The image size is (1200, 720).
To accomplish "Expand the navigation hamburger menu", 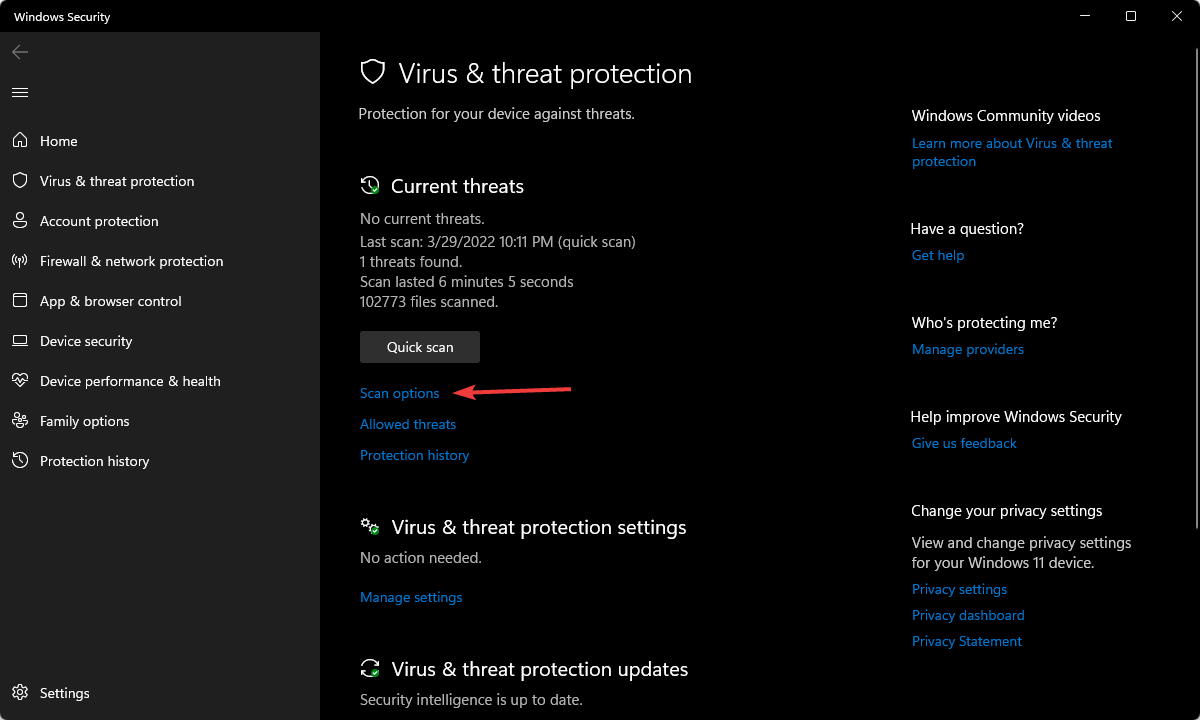I will click(19, 92).
